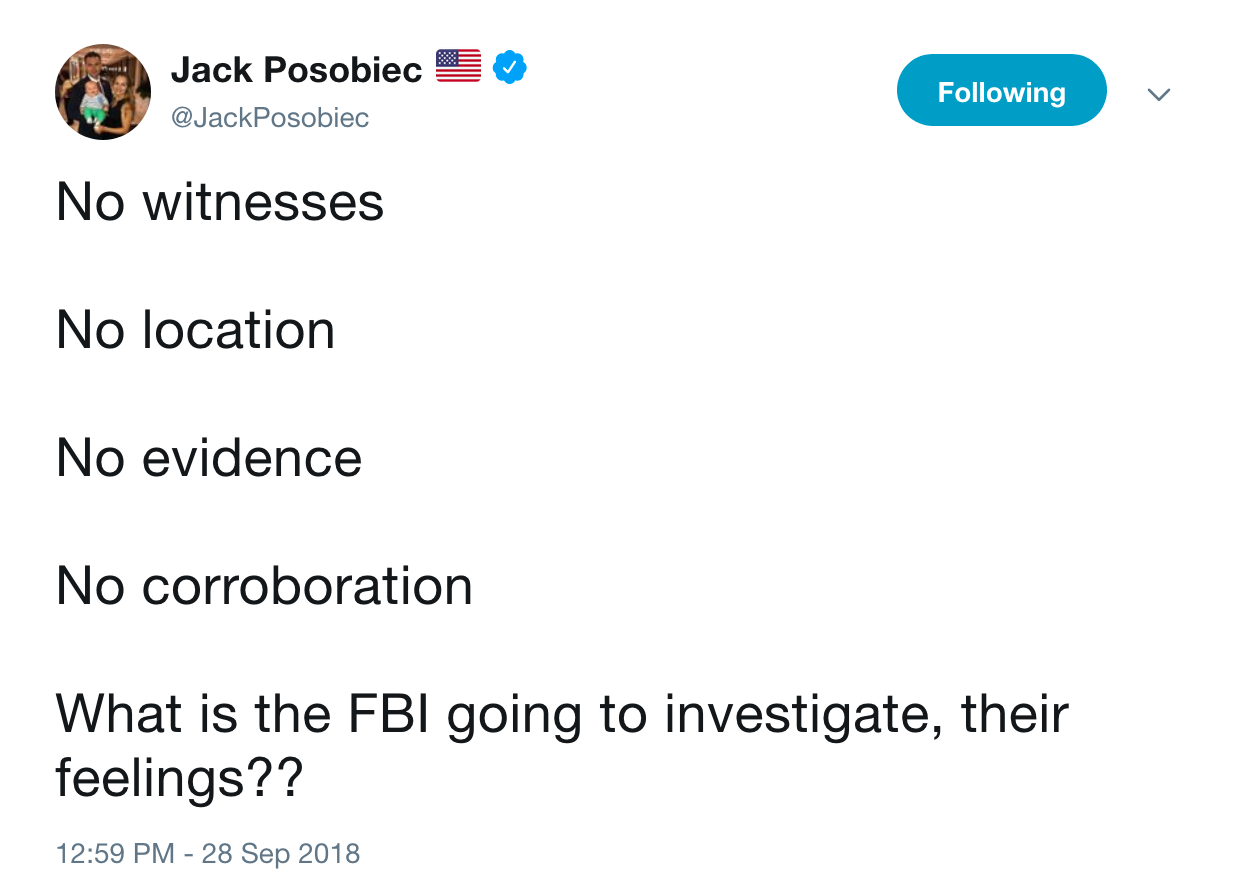Visit the @JackPosobiec handle link
Image resolution: width=1238 pixels, height=892 pixels.
[270, 118]
